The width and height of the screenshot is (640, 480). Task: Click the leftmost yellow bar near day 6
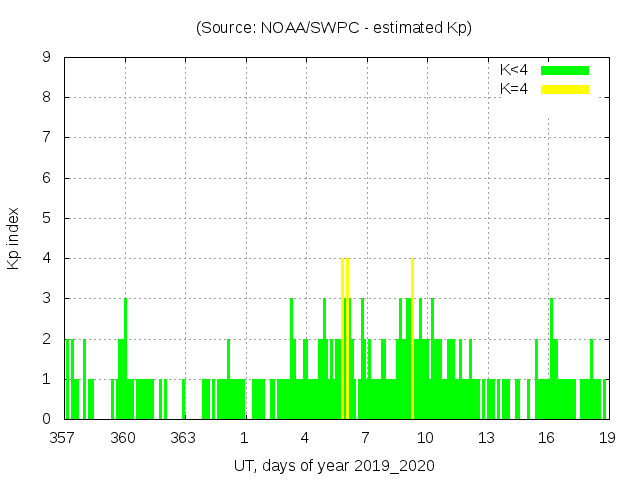click(x=342, y=340)
